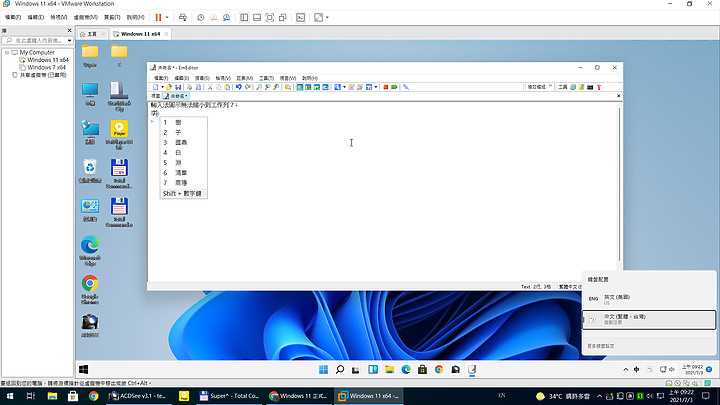Toggle the 中 IME mode in guest tray

pyautogui.click(x=636, y=369)
